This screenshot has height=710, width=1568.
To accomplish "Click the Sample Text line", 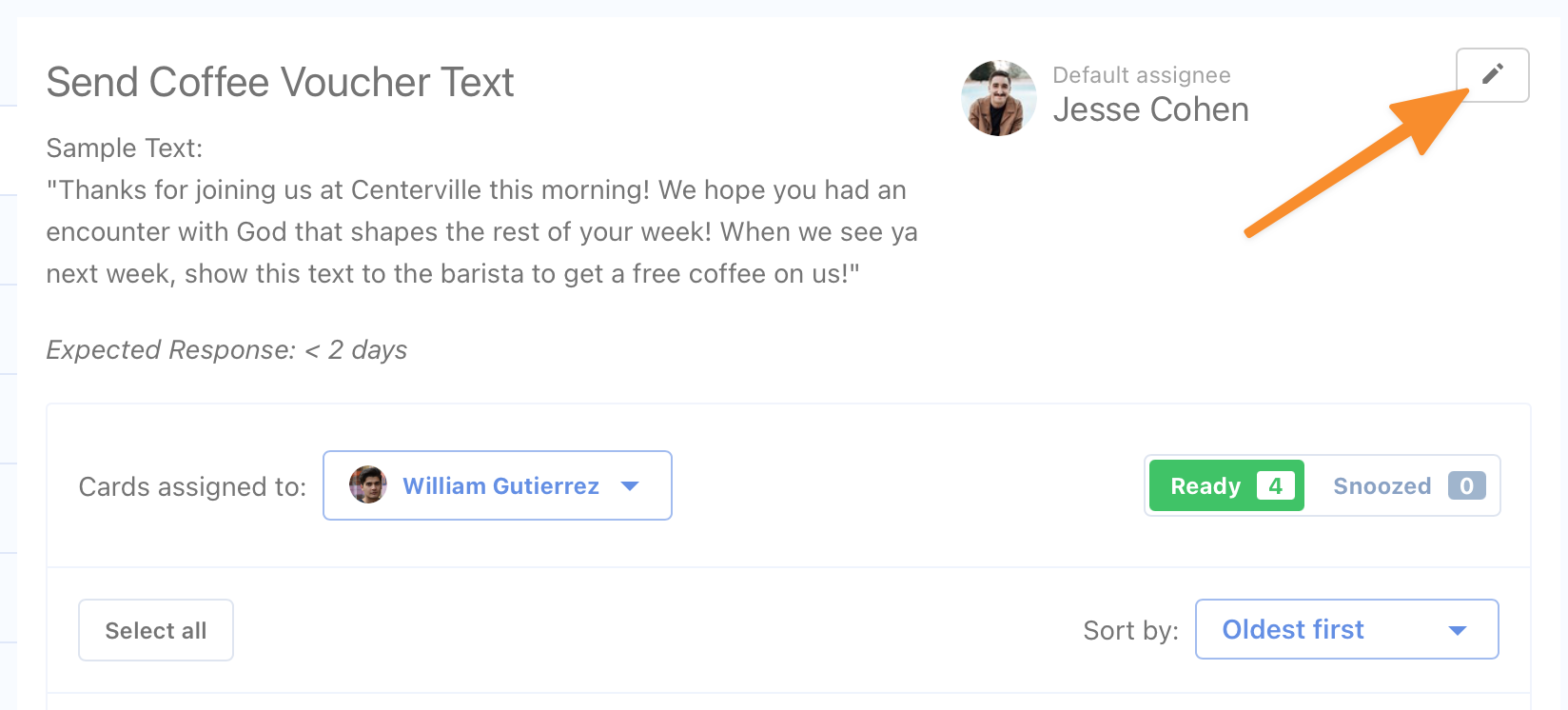I will pos(125,148).
